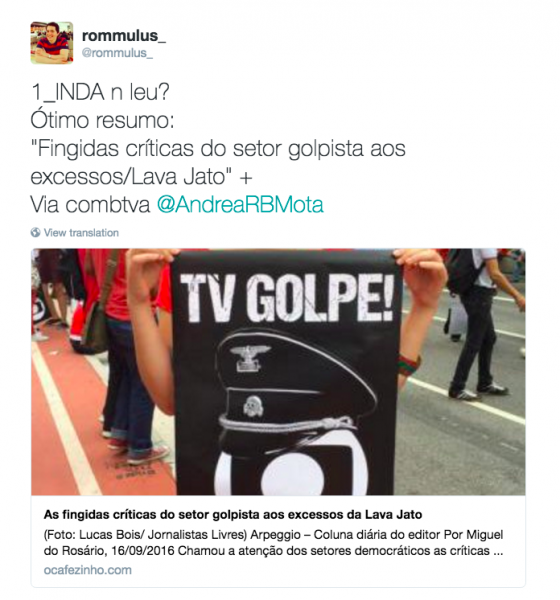Open article headline about Lava Jato
Image resolution: width=560 pixels, height=600 pixels.
tap(233, 514)
